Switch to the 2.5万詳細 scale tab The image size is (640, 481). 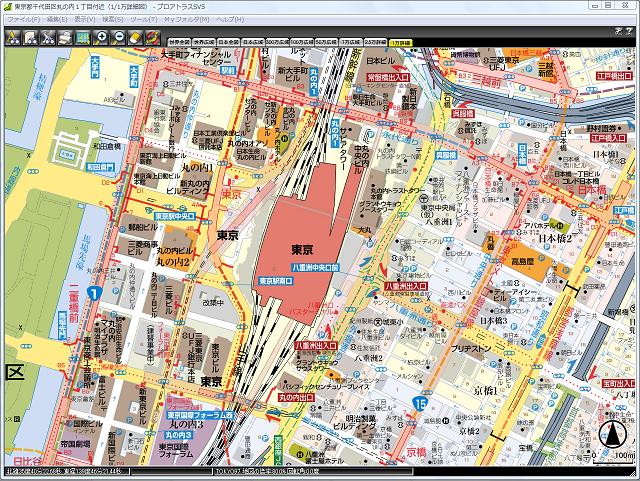375,42
